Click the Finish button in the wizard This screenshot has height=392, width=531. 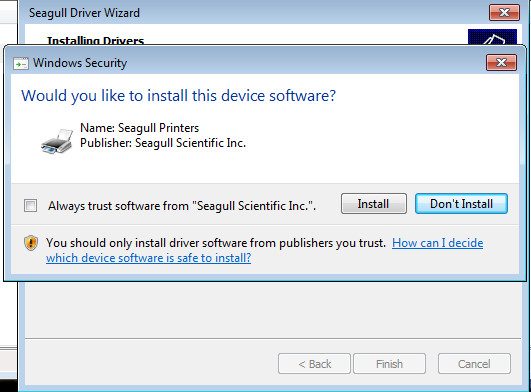[x=389, y=364]
